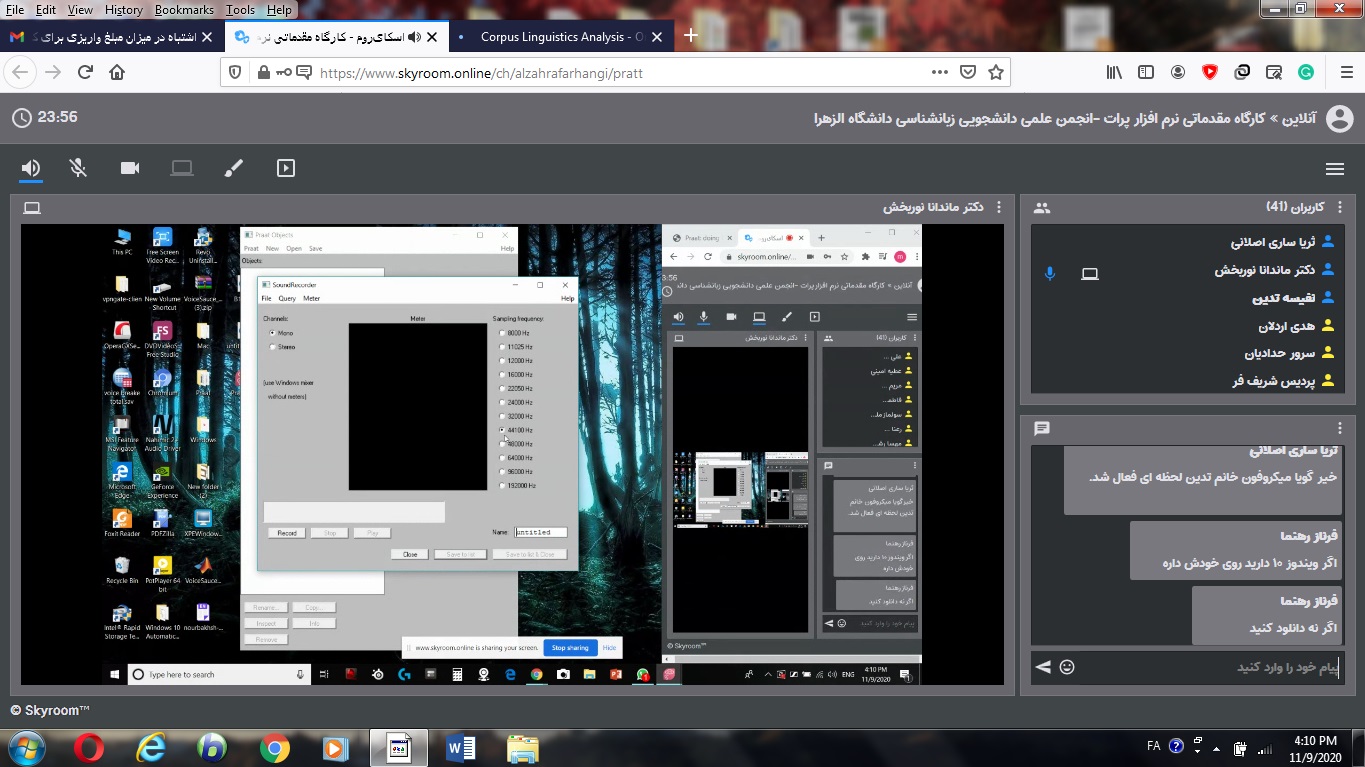
Task: Open Firefox Library icon
Action: [1114, 72]
